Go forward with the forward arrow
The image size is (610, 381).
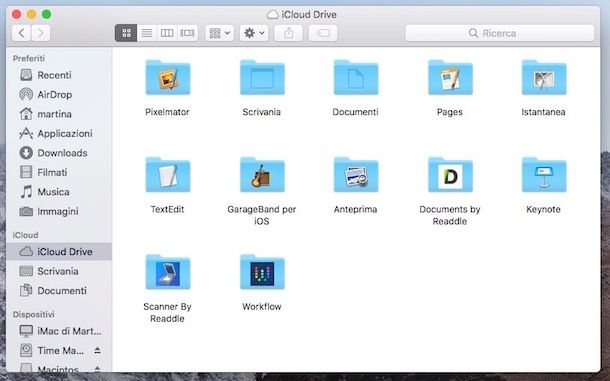point(41,33)
